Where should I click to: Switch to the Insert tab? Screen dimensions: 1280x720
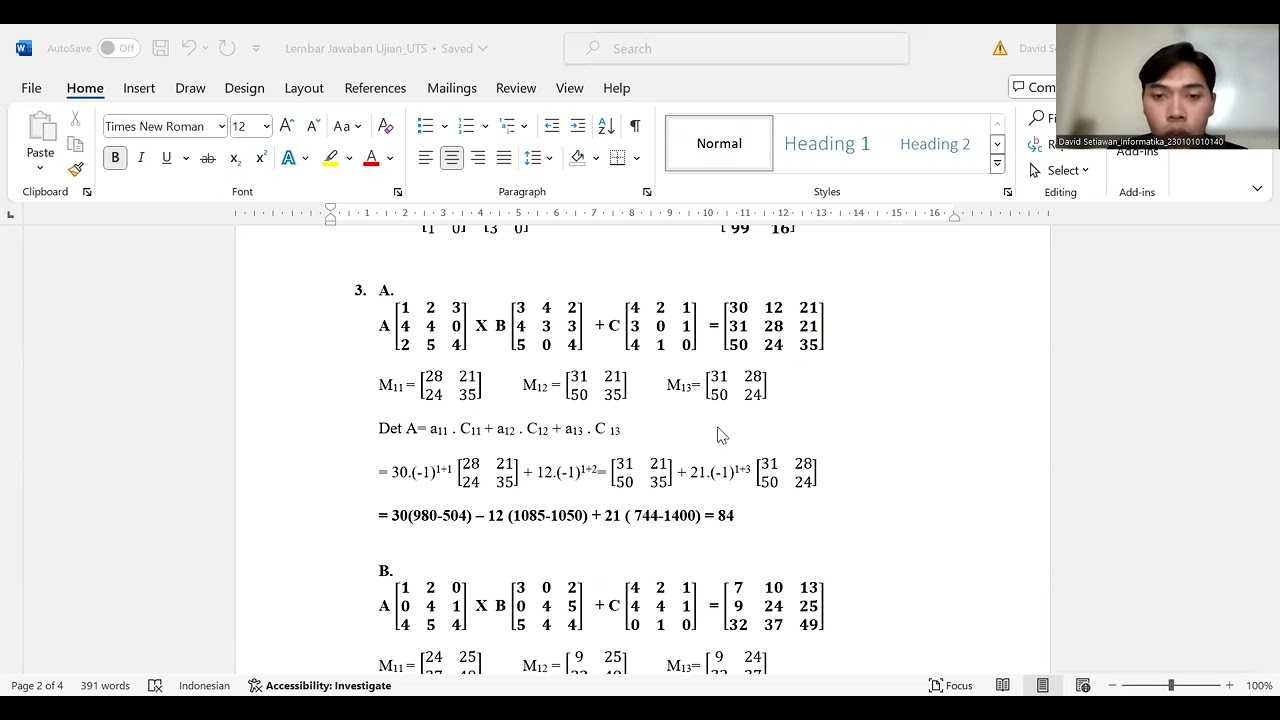click(139, 88)
